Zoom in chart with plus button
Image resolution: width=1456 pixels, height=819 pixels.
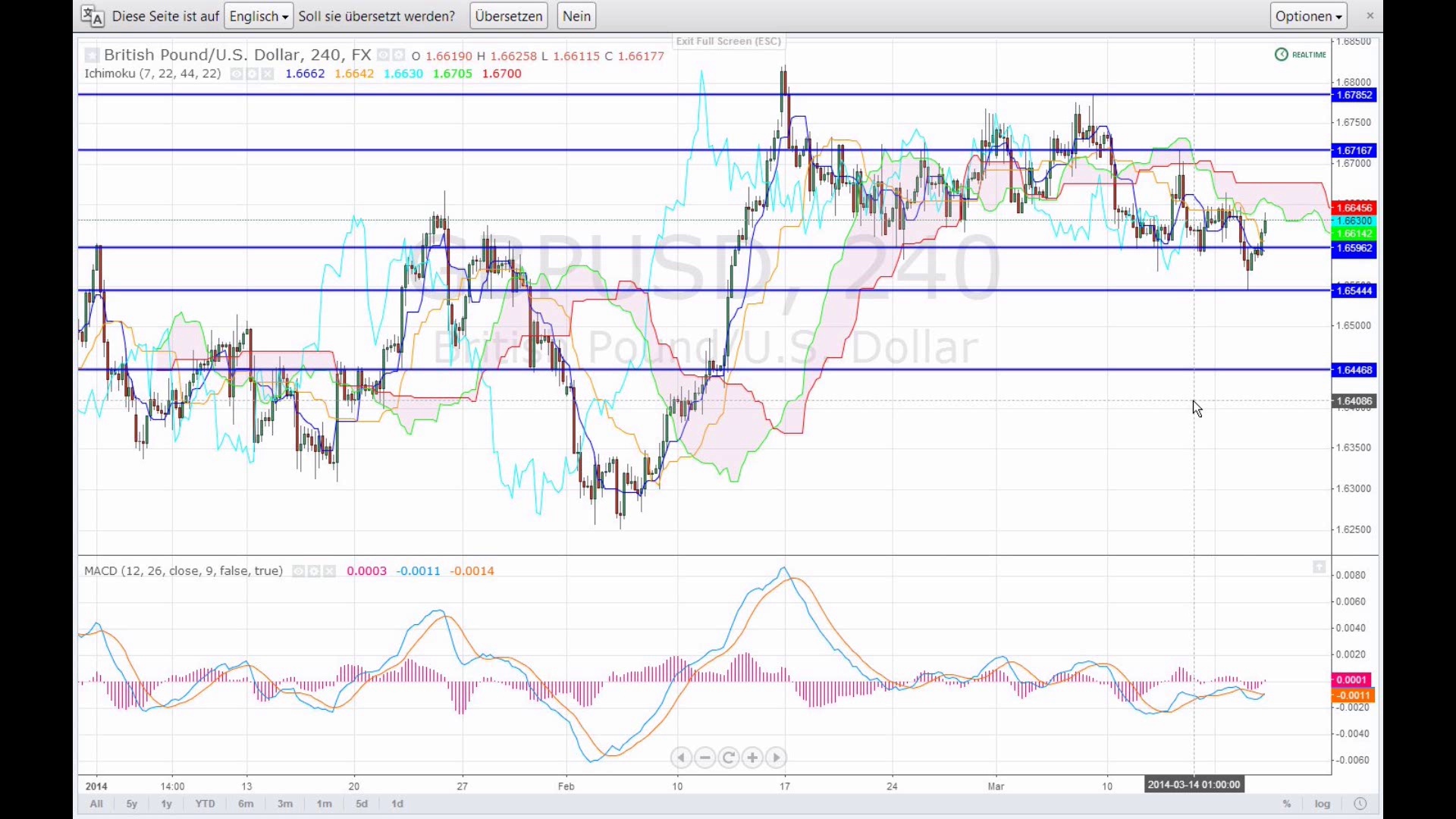coord(752,758)
